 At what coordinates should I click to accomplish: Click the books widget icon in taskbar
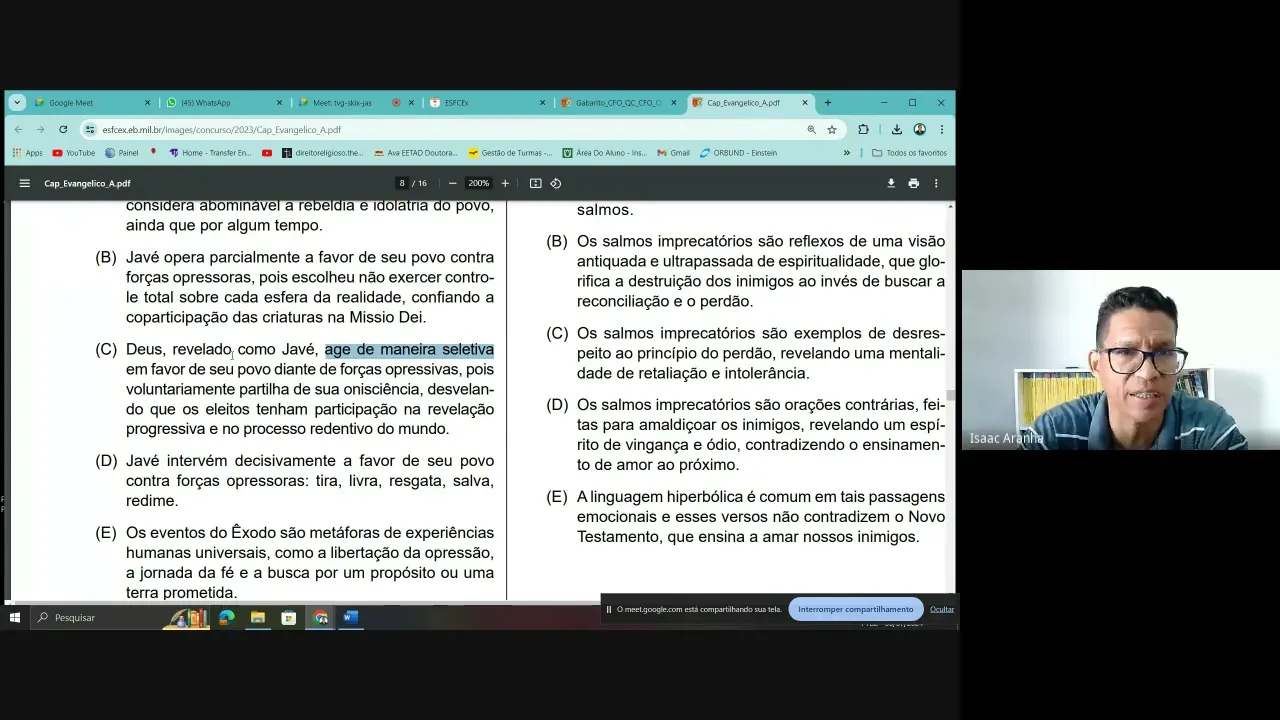[187, 618]
